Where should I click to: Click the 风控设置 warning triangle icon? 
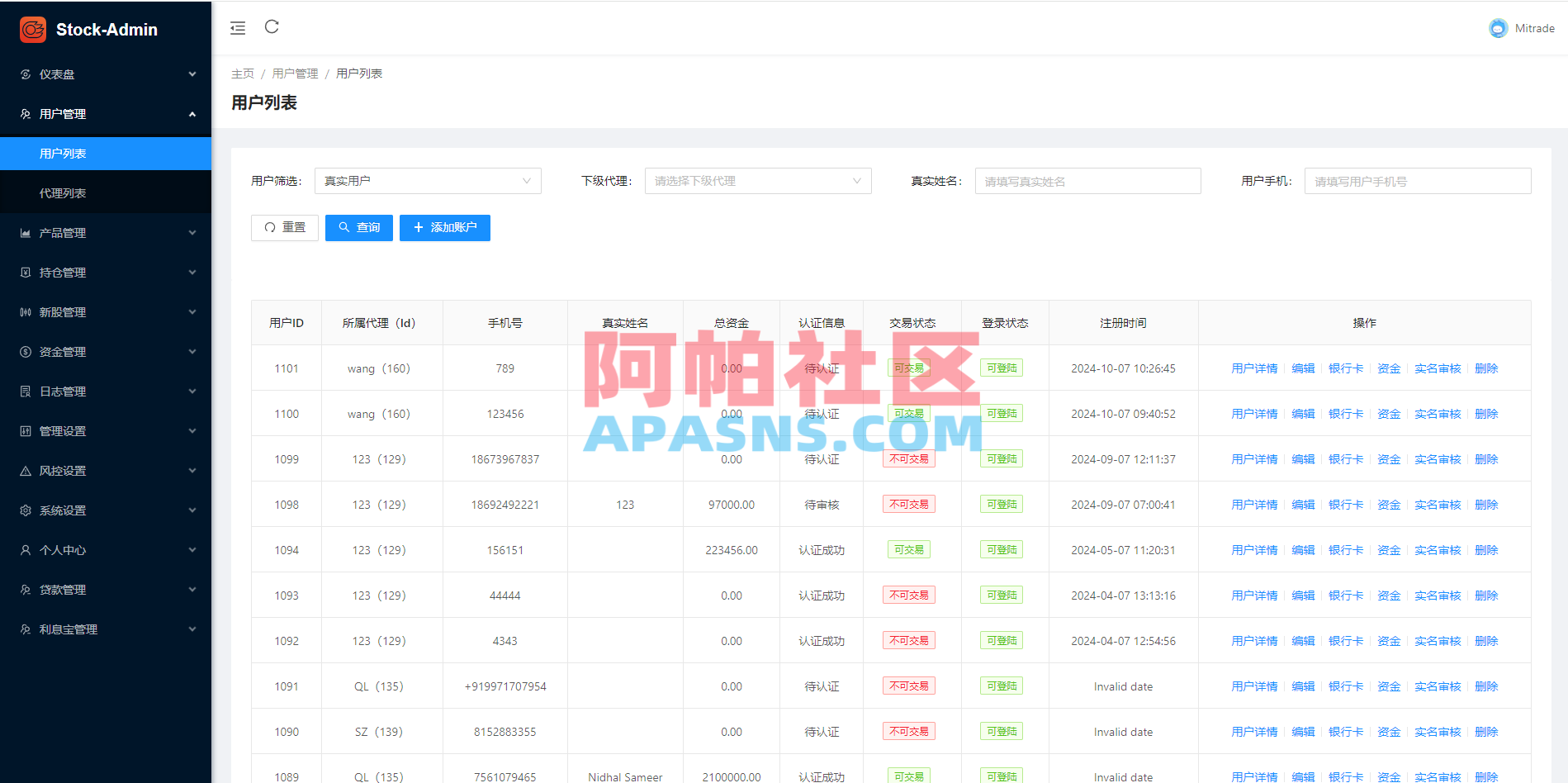25,470
